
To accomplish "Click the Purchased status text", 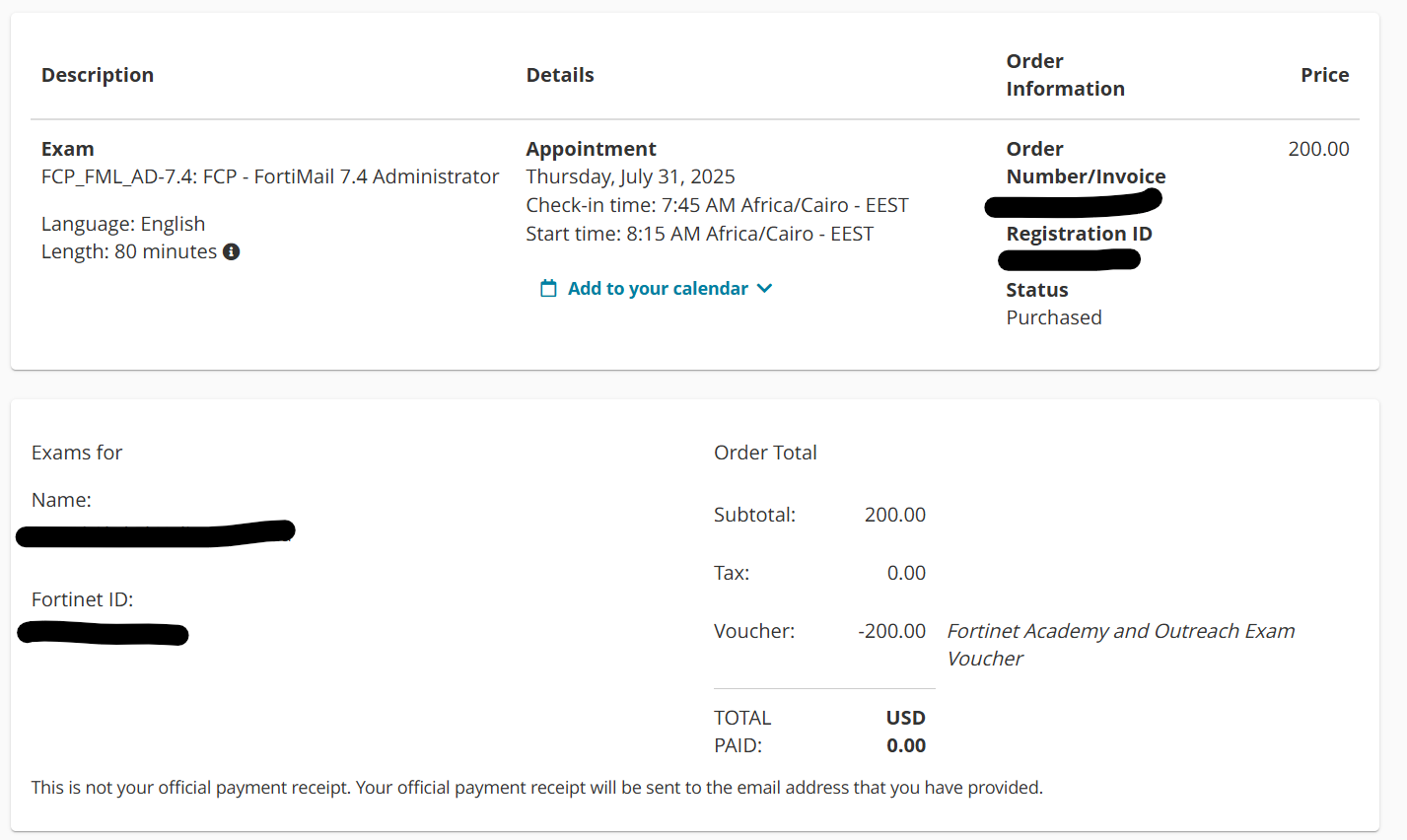I will (1054, 317).
